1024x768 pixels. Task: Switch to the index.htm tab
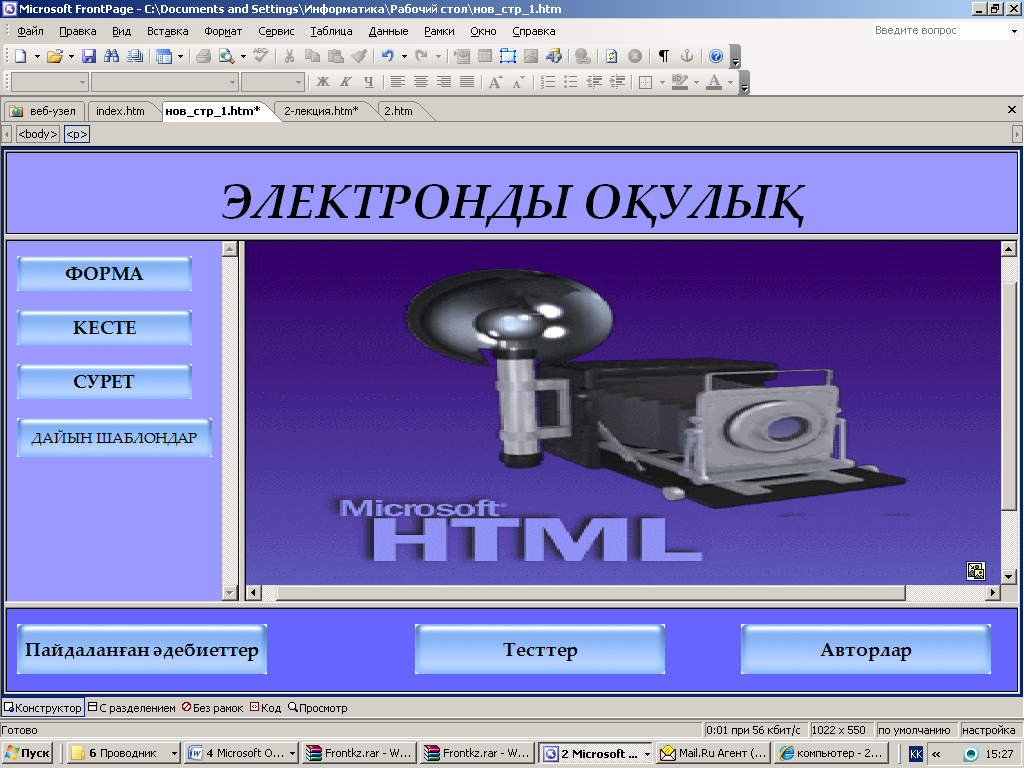coord(120,111)
